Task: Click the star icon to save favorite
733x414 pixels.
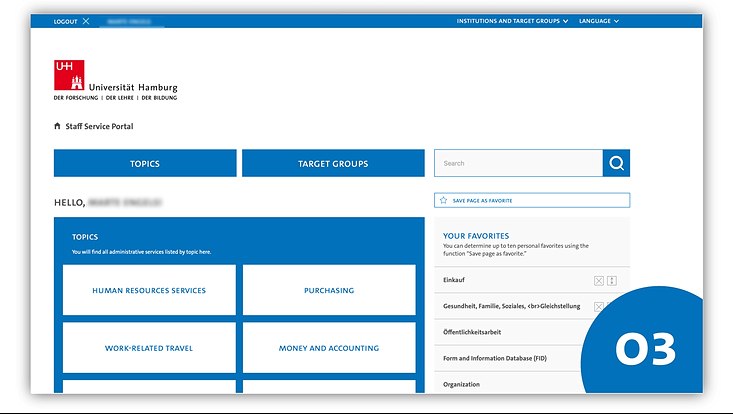Action: point(443,200)
